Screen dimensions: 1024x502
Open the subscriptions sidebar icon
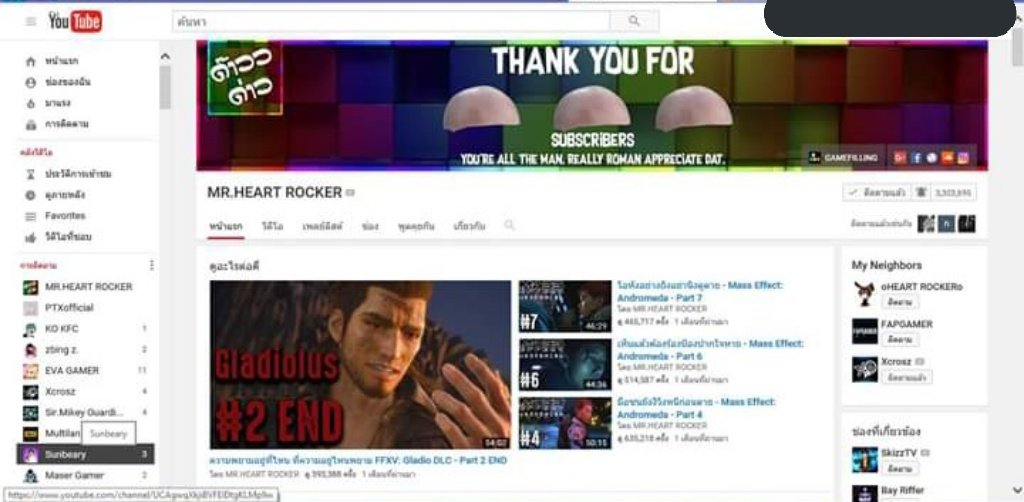click(x=30, y=124)
